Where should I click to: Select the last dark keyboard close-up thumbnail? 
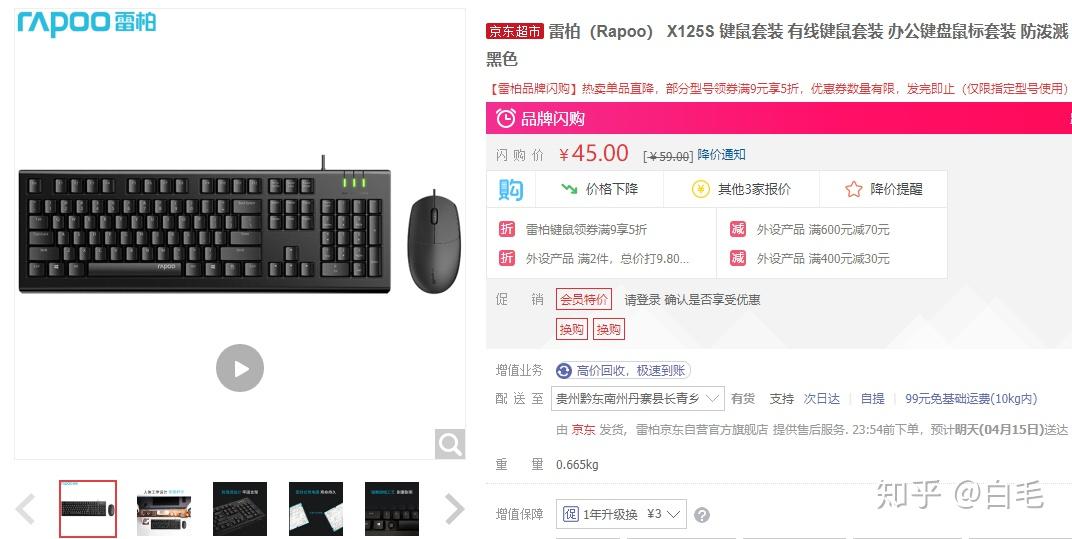392,509
